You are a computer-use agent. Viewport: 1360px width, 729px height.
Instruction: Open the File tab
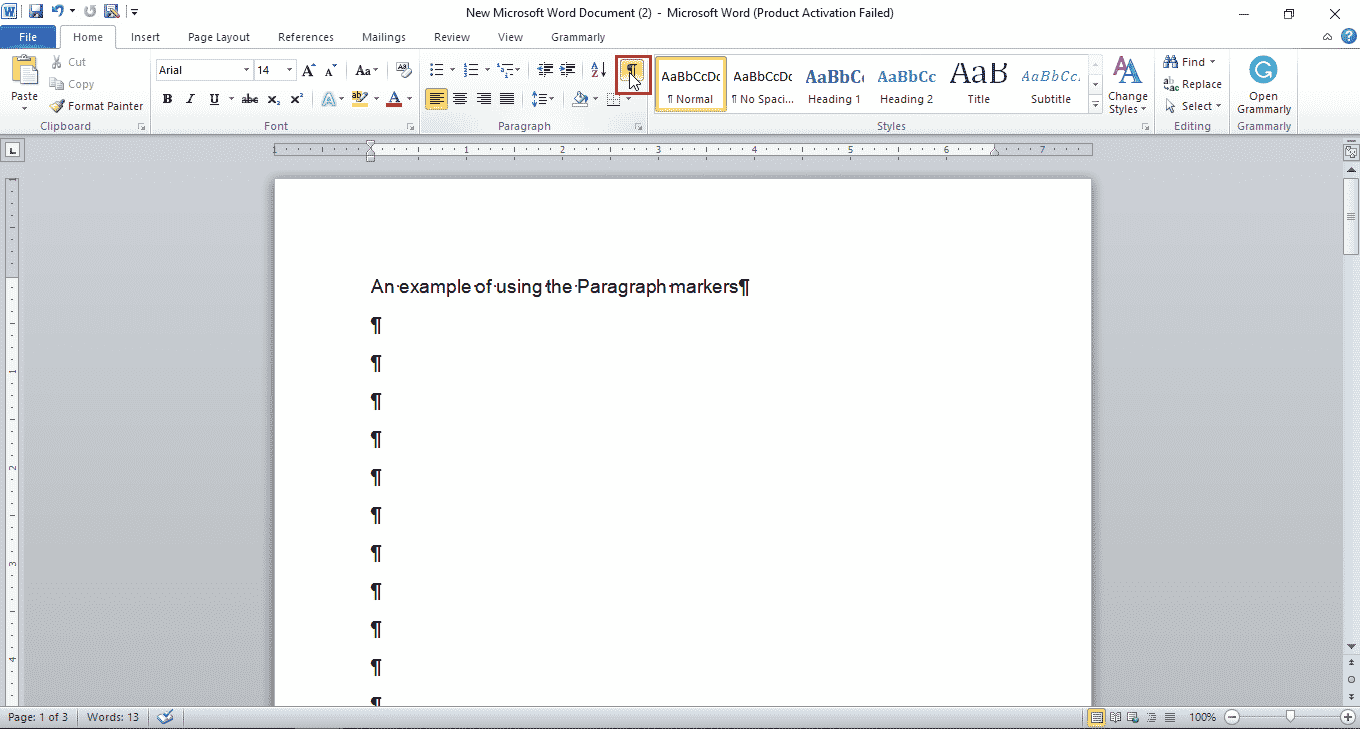coord(28,37)
